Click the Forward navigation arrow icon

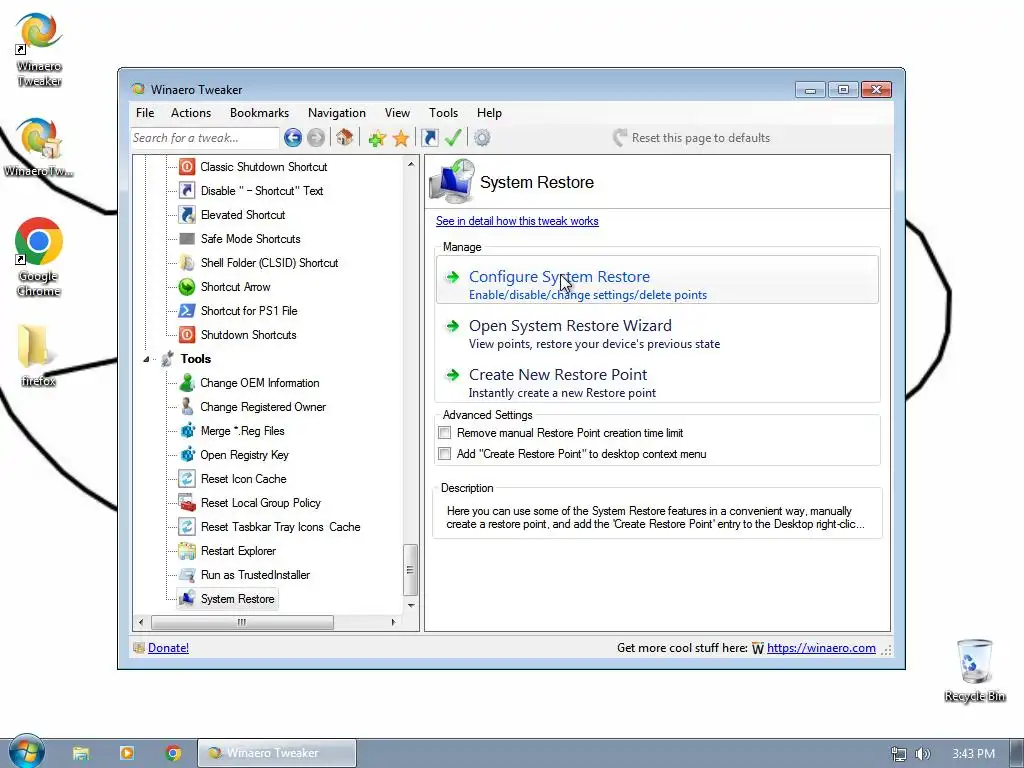click(316, 138)
